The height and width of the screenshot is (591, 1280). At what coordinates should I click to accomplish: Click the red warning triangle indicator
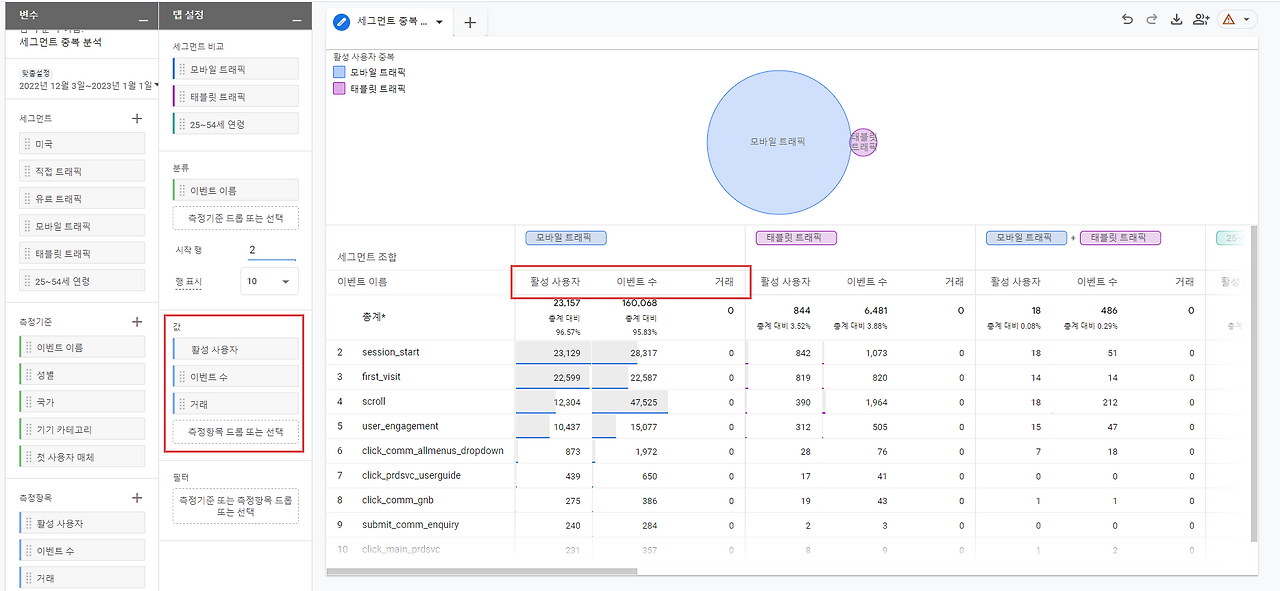point(1227,19)
